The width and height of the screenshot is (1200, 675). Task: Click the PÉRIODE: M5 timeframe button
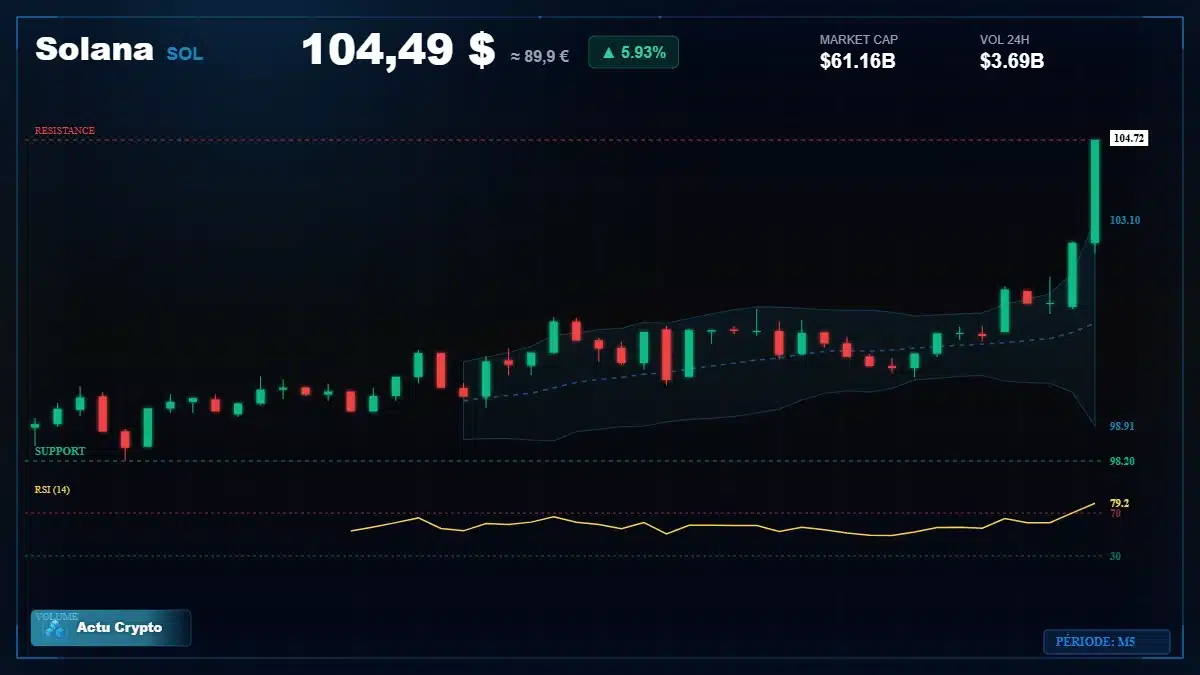point(1106,642)
